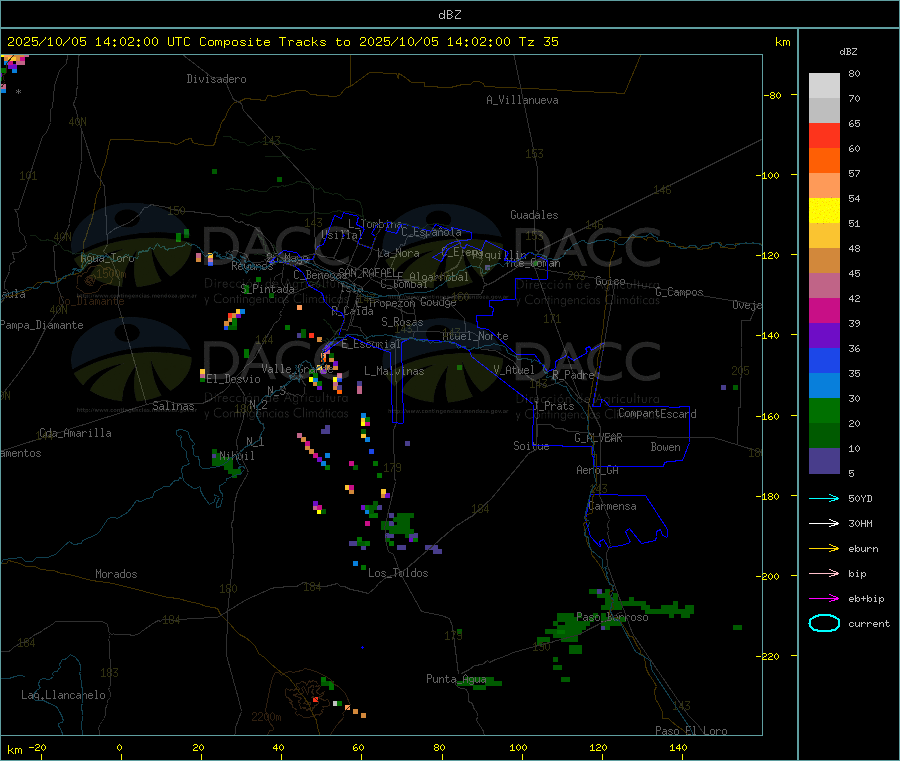Click the 'Lag.Llancanelo' map label
This screenshot has height=761, width=900.
point(63,695)
